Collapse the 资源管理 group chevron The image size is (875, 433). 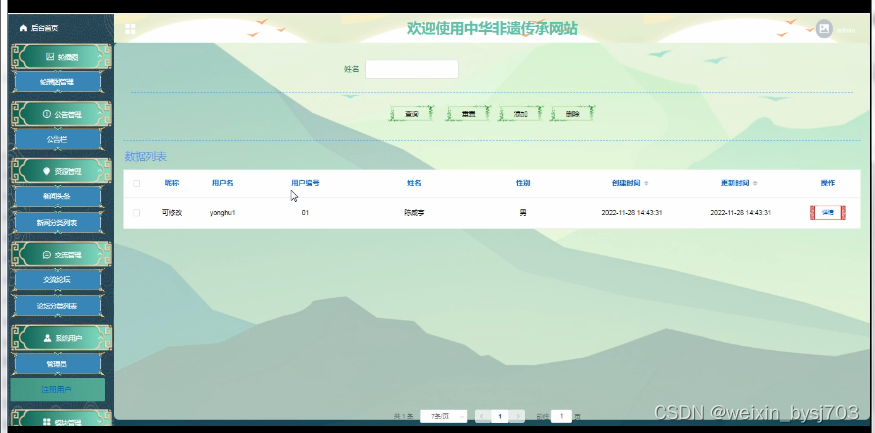coord(100,171)
